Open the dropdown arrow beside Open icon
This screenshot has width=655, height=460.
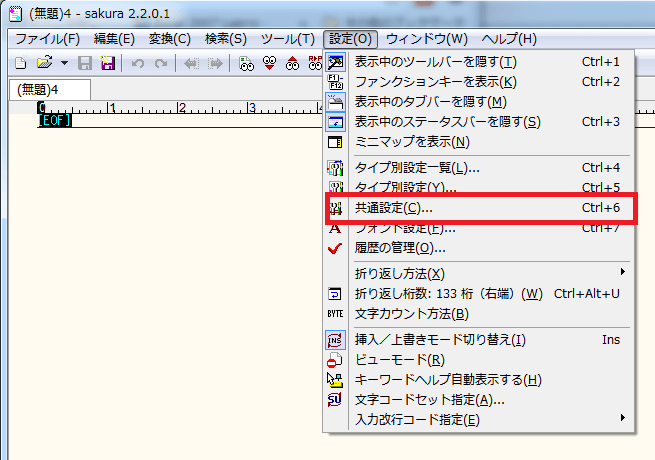63,63
